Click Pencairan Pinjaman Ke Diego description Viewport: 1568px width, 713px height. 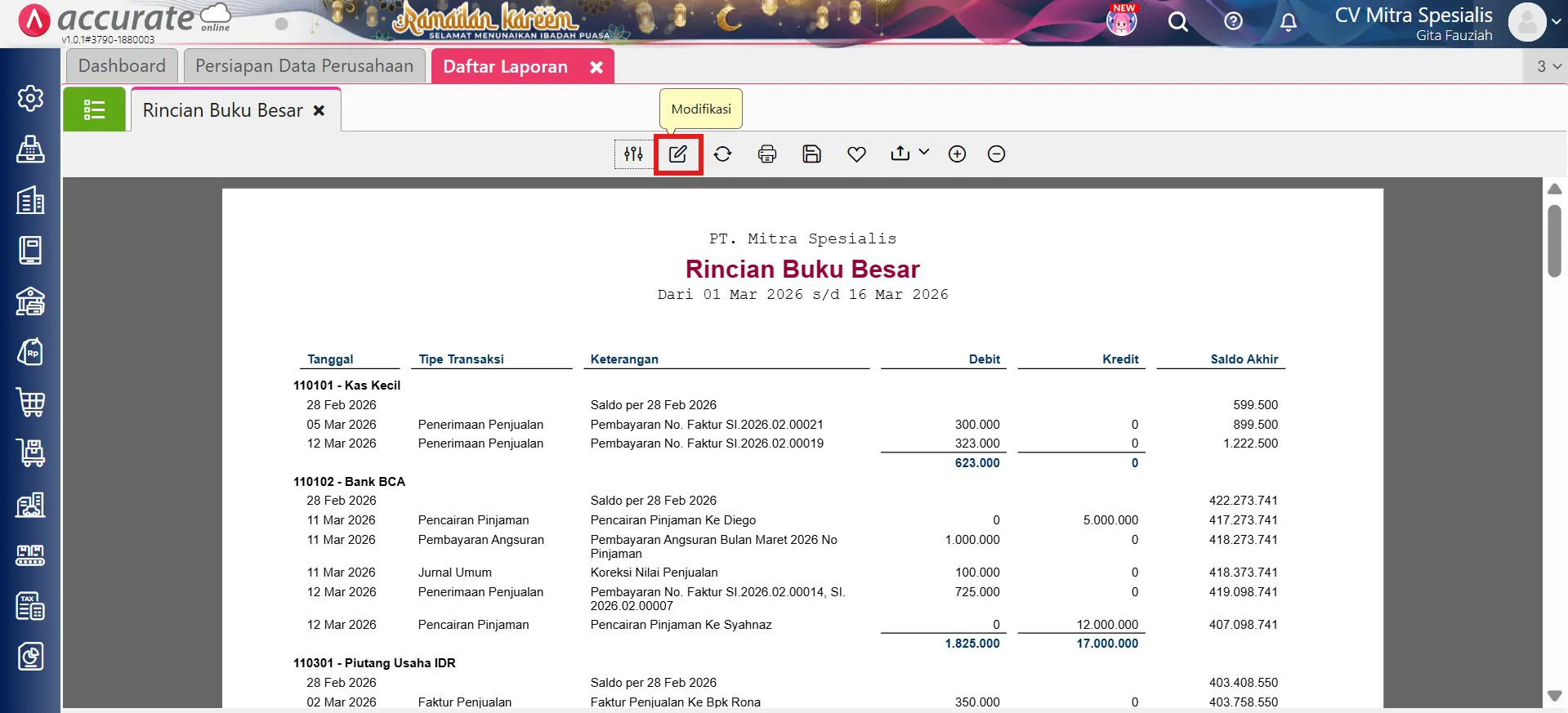point(672,520)
